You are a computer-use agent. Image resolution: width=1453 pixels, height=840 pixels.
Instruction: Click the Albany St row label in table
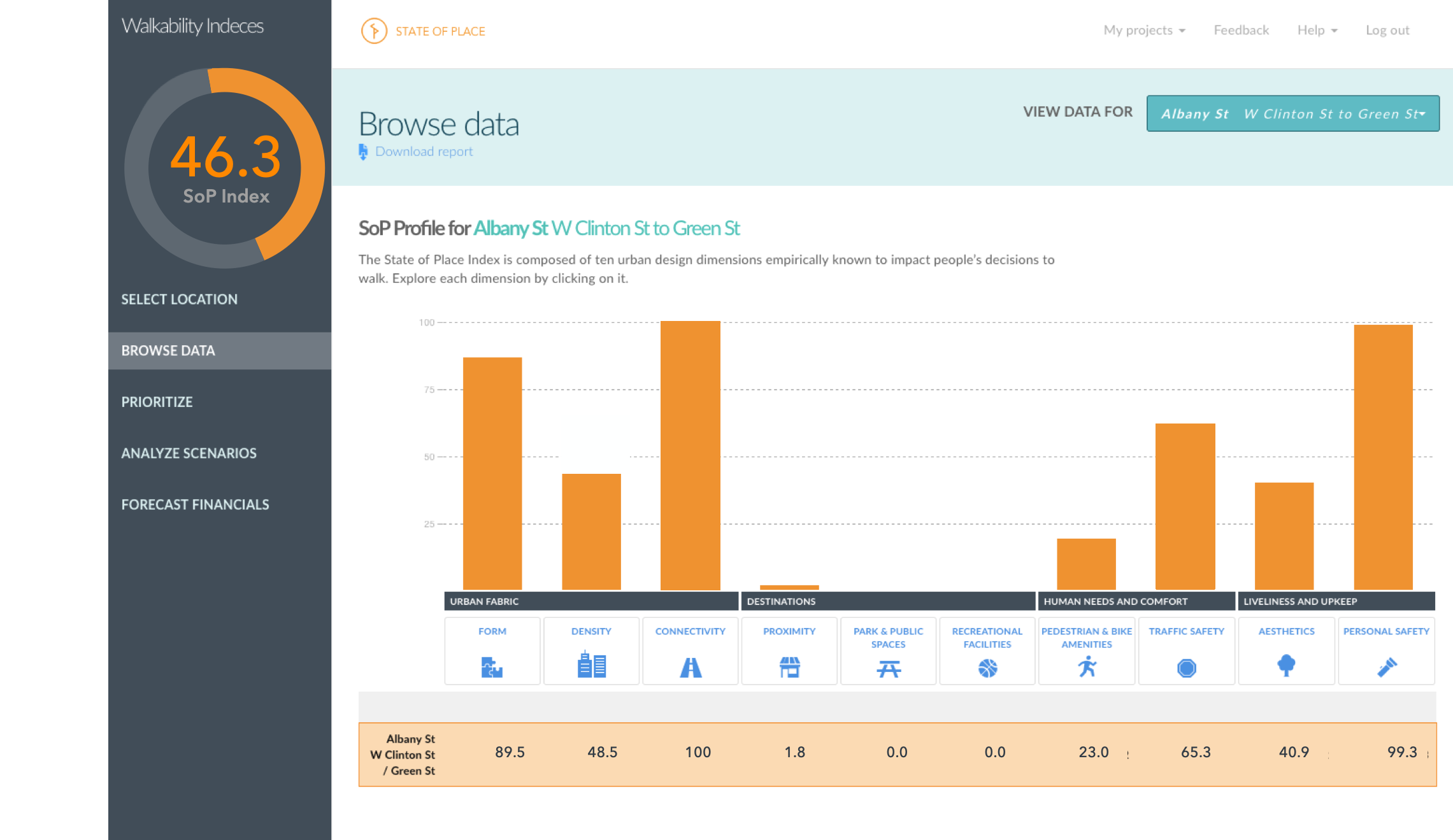pyautogui.click(x=403, y=755)
